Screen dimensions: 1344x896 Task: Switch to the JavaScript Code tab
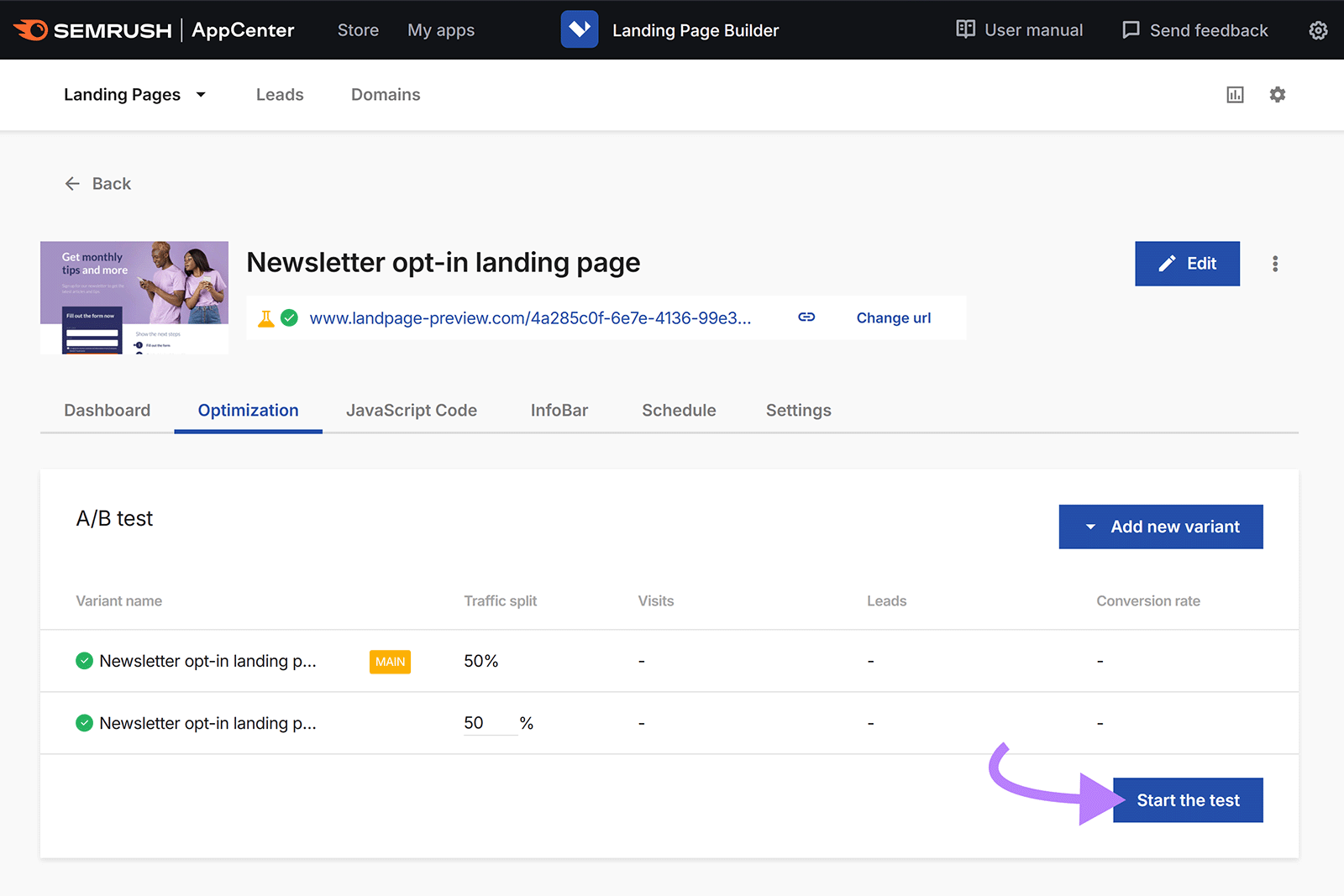pyautogui.click(x=411, y=410)
